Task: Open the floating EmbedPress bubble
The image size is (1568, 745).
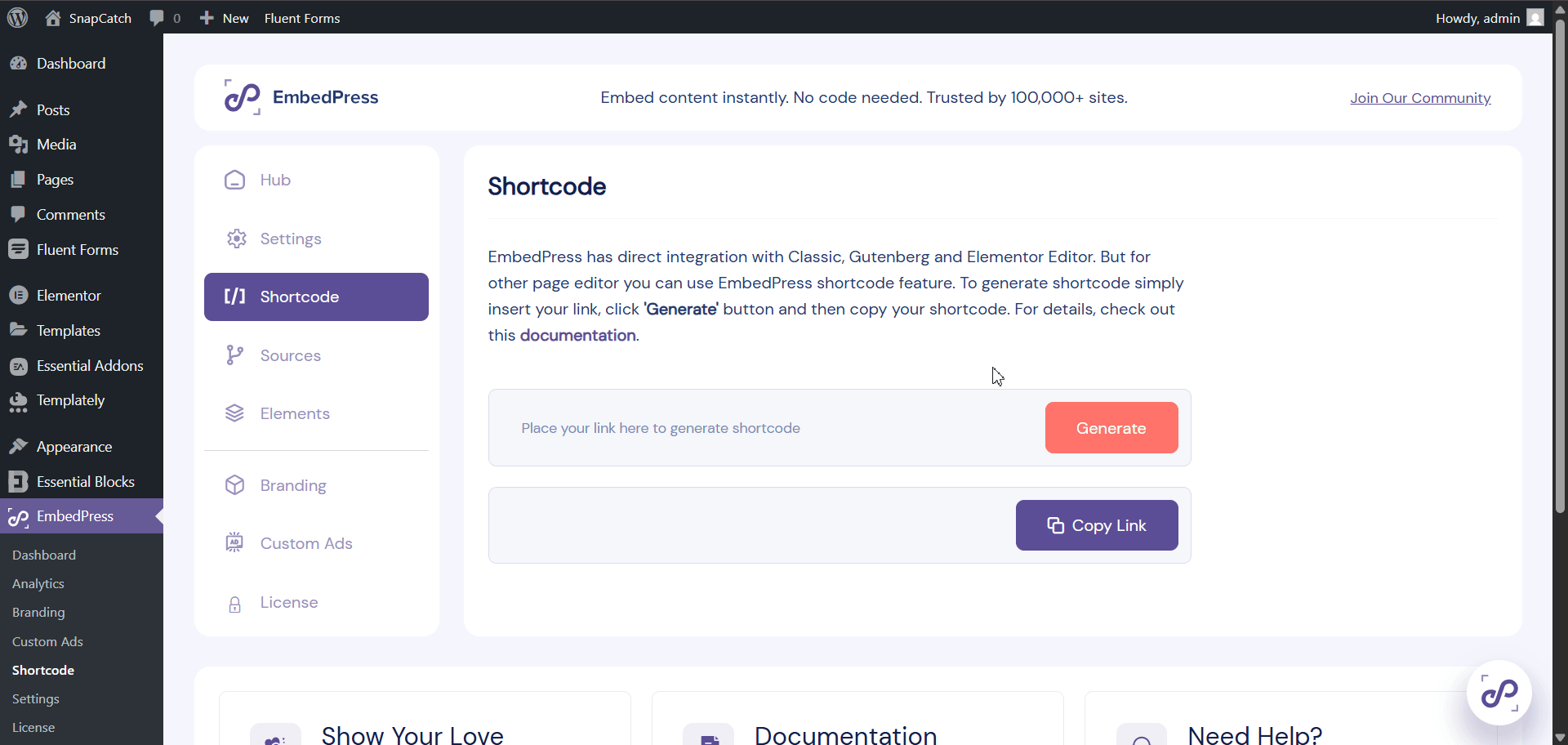Action: [x=1500, y=692]
